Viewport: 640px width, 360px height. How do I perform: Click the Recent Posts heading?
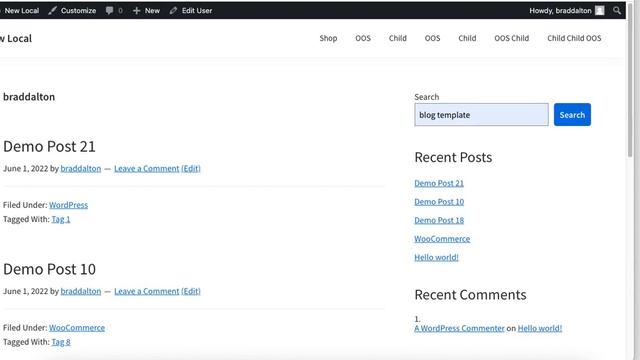pyautogui.click(x=453, y=158)
